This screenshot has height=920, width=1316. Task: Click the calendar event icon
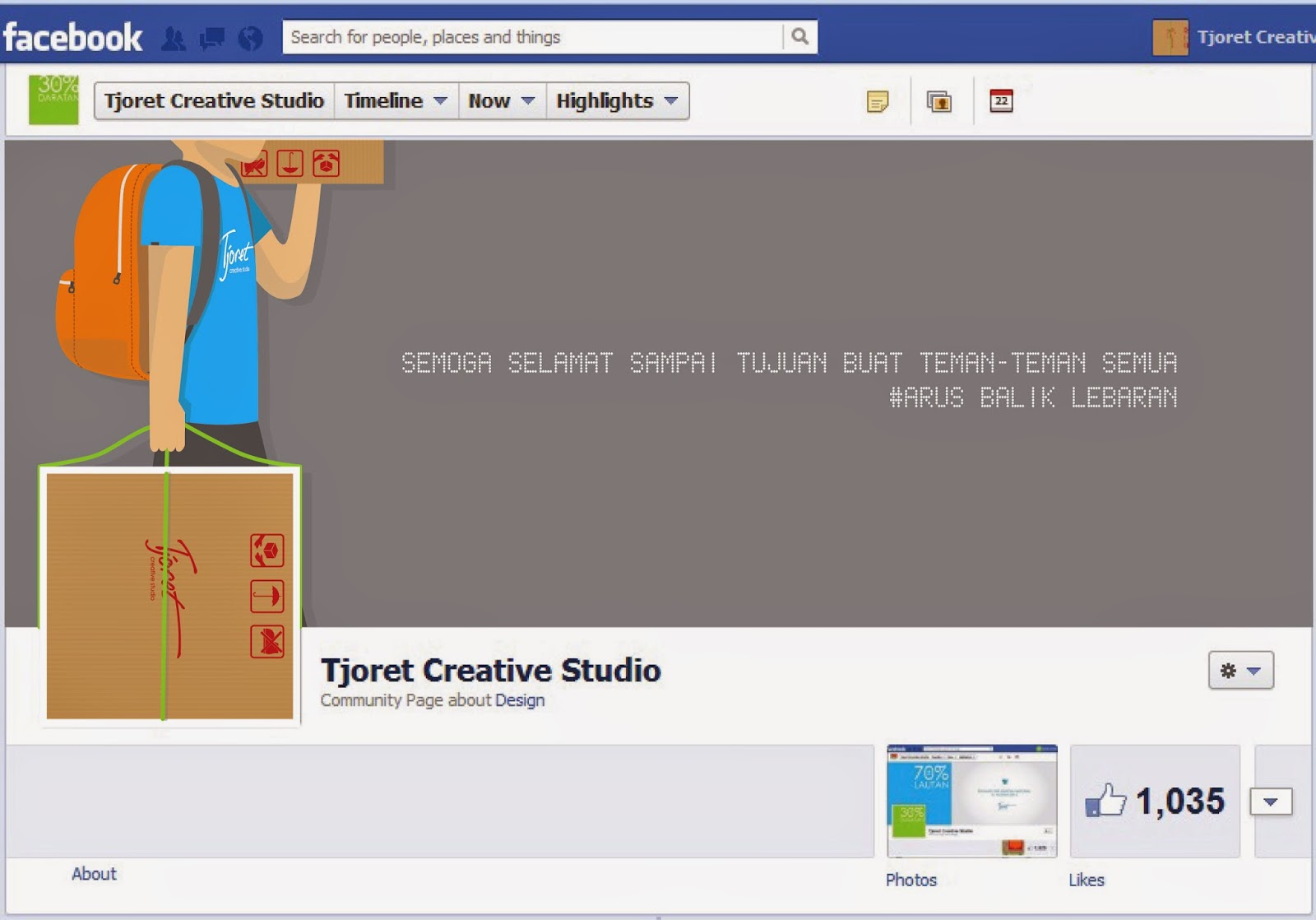pos(1001,100)
